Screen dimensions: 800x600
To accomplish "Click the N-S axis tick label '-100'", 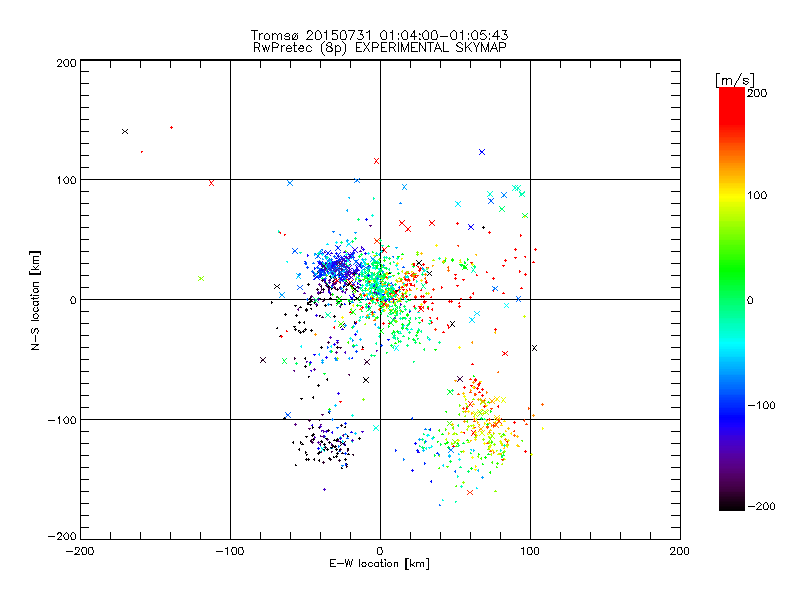I will pos(62,420).
